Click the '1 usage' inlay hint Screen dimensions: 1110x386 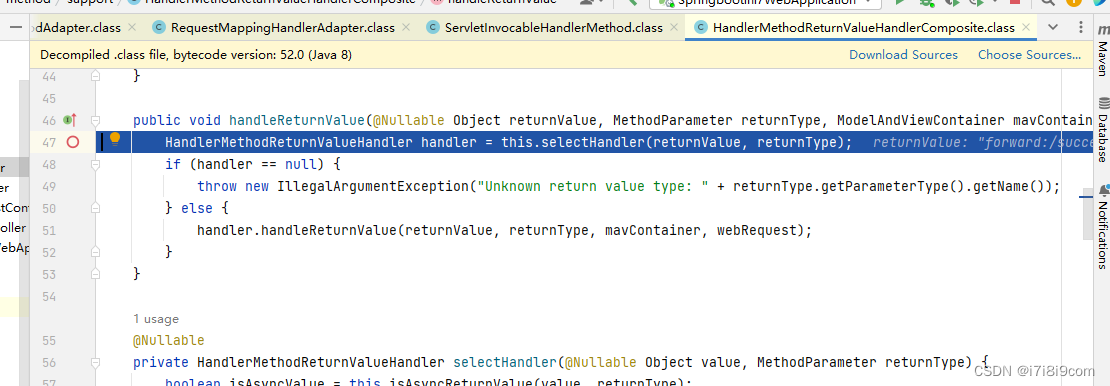click(156, 319)
